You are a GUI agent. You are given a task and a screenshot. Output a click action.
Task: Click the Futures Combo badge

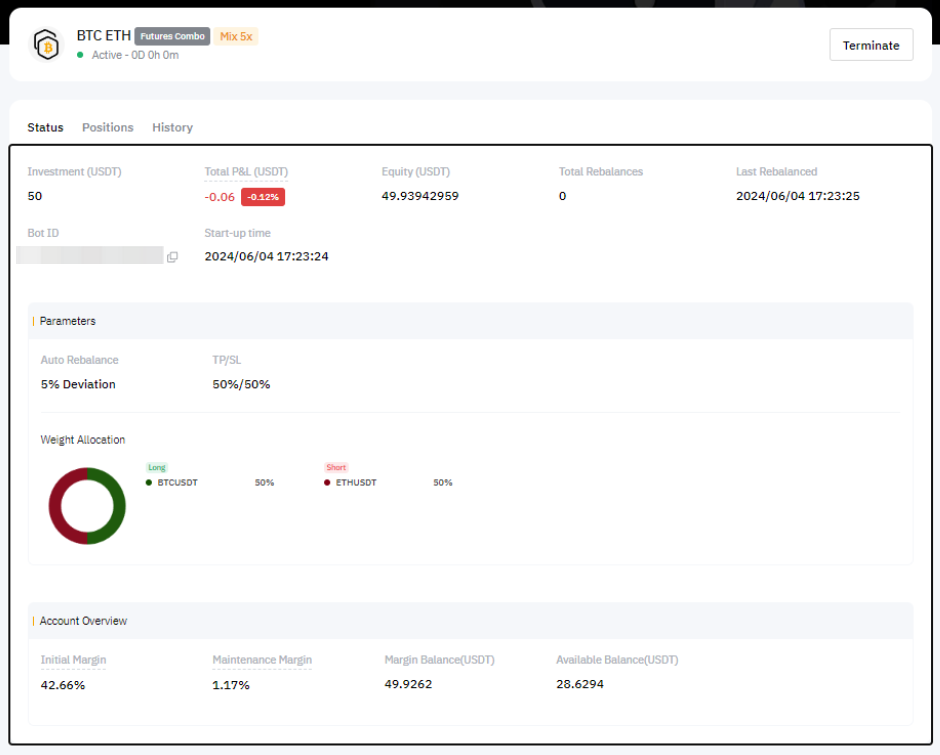point(172,36)
